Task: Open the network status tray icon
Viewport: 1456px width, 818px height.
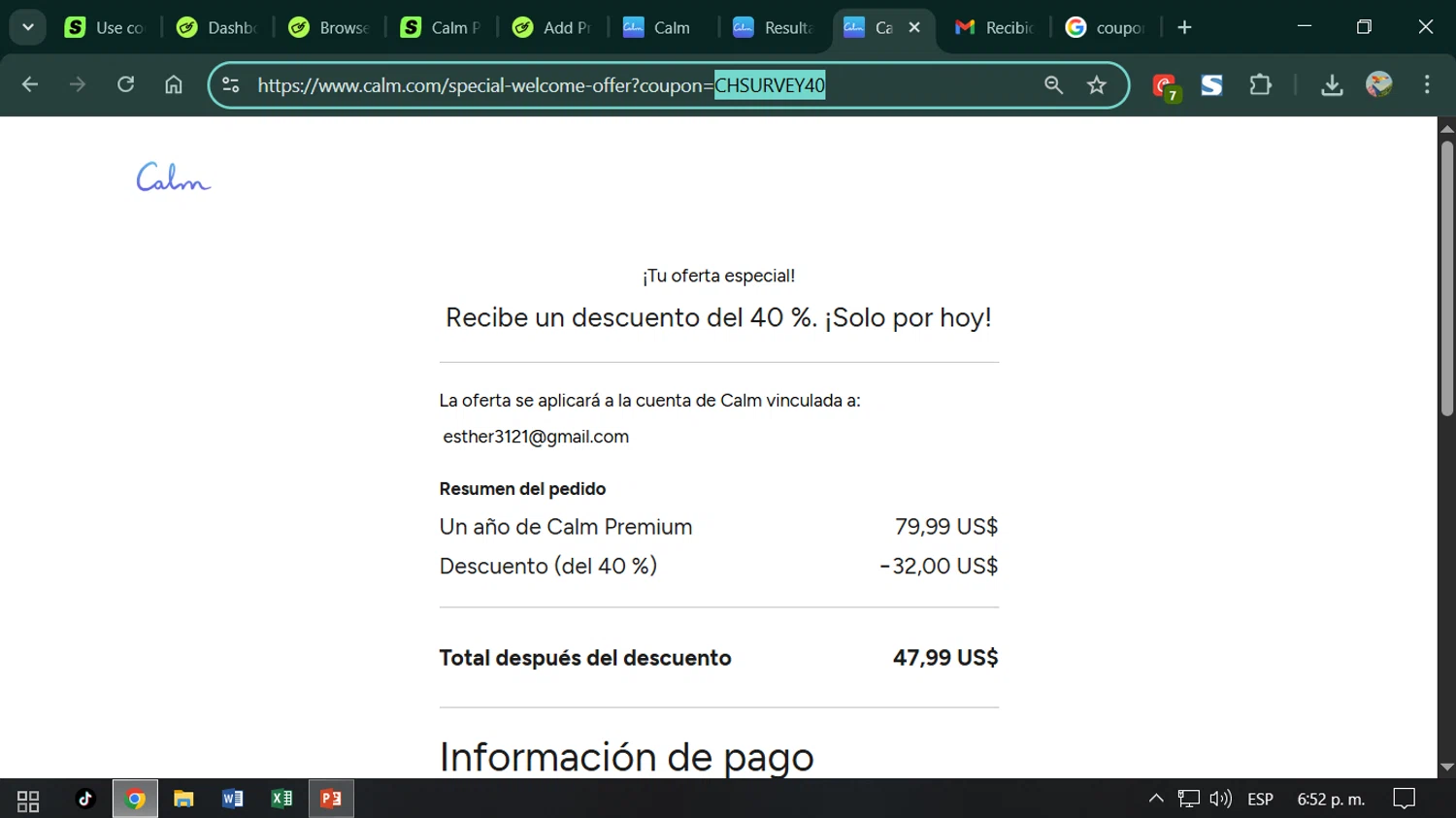Action: point(1188,799)
